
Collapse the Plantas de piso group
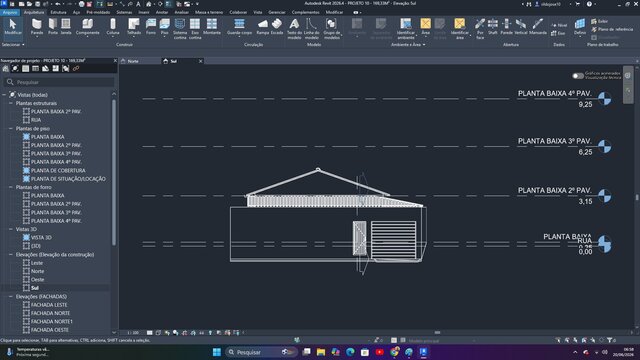tap(11, 129)
